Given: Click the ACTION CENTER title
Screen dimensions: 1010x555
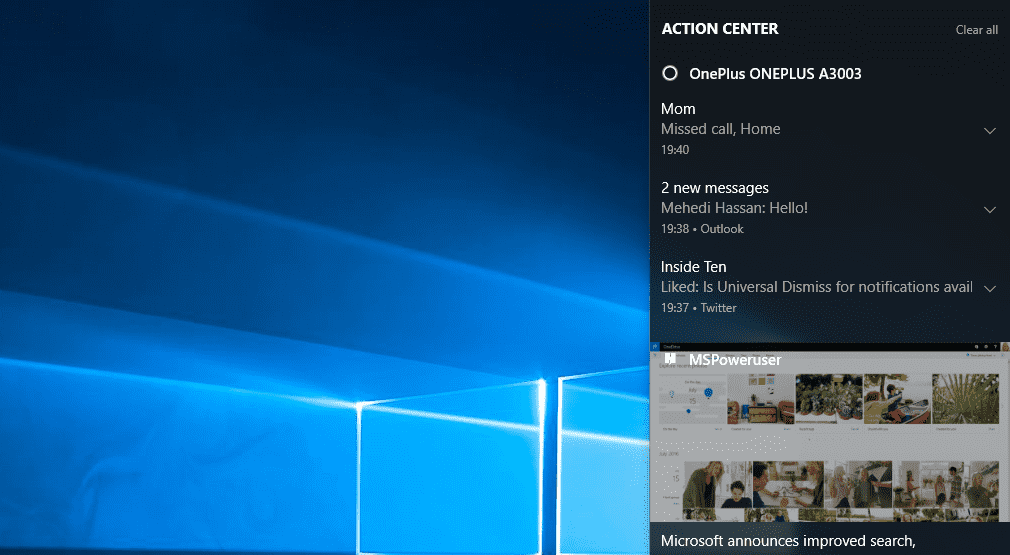Looking at the screenshot, I should (x=719, y=29).
